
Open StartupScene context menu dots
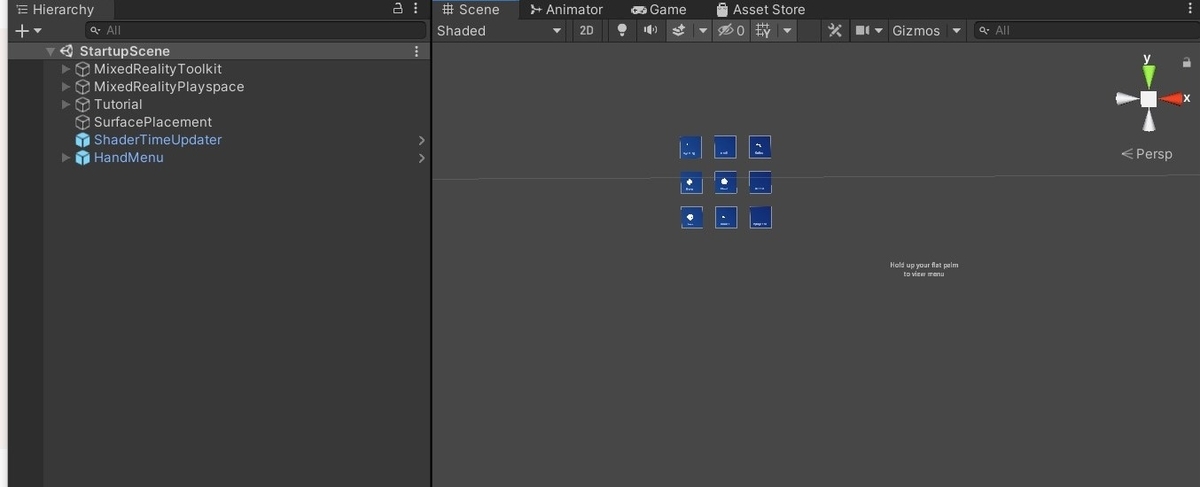416,51
